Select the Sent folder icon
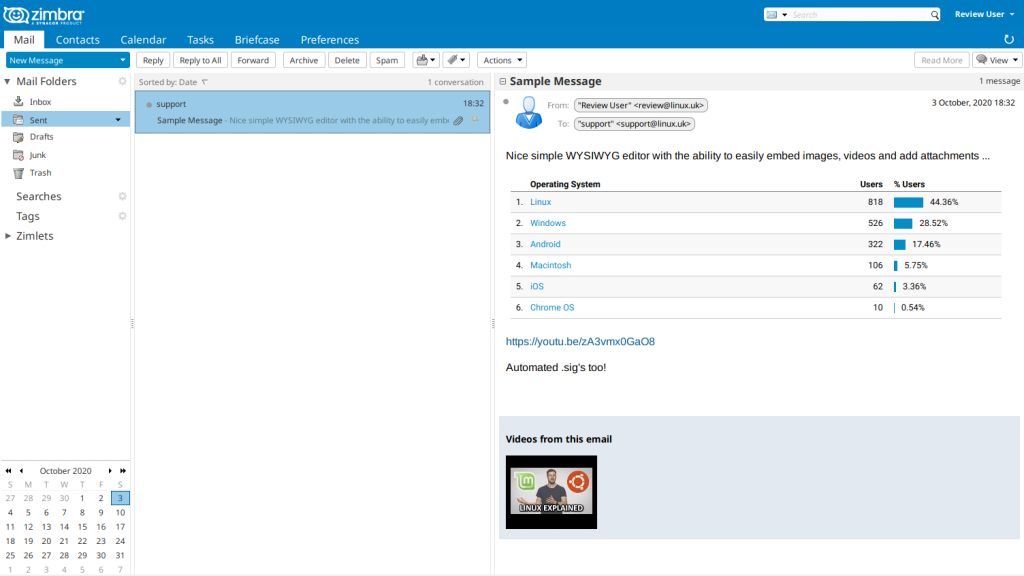Screen dimensions: 1024x576 click(x=18, y=120)
